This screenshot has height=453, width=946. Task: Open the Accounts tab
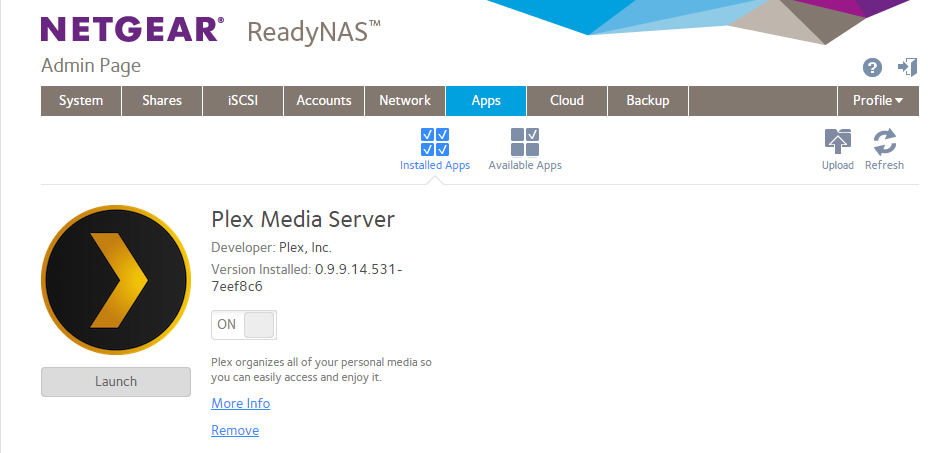[x=323, y=101]
